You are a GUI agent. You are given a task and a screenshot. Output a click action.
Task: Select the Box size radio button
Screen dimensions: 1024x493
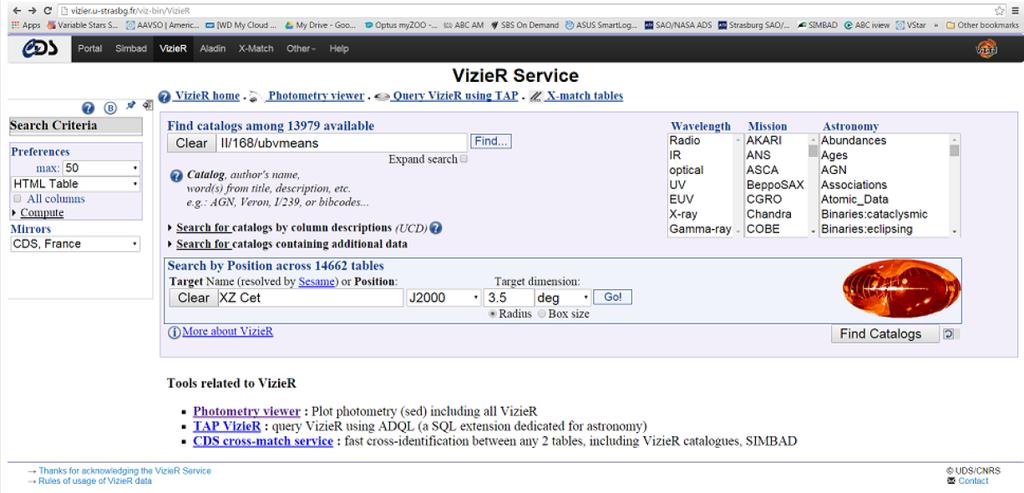pyautogui.click(x=541, y=314)
